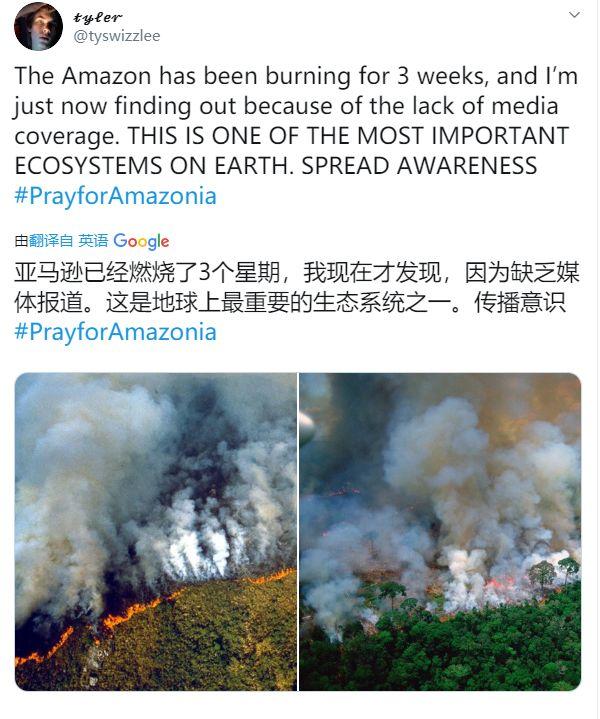Select the English tweet text body
The width and height of the screenshot is (600, 719).
pos(296,135)
